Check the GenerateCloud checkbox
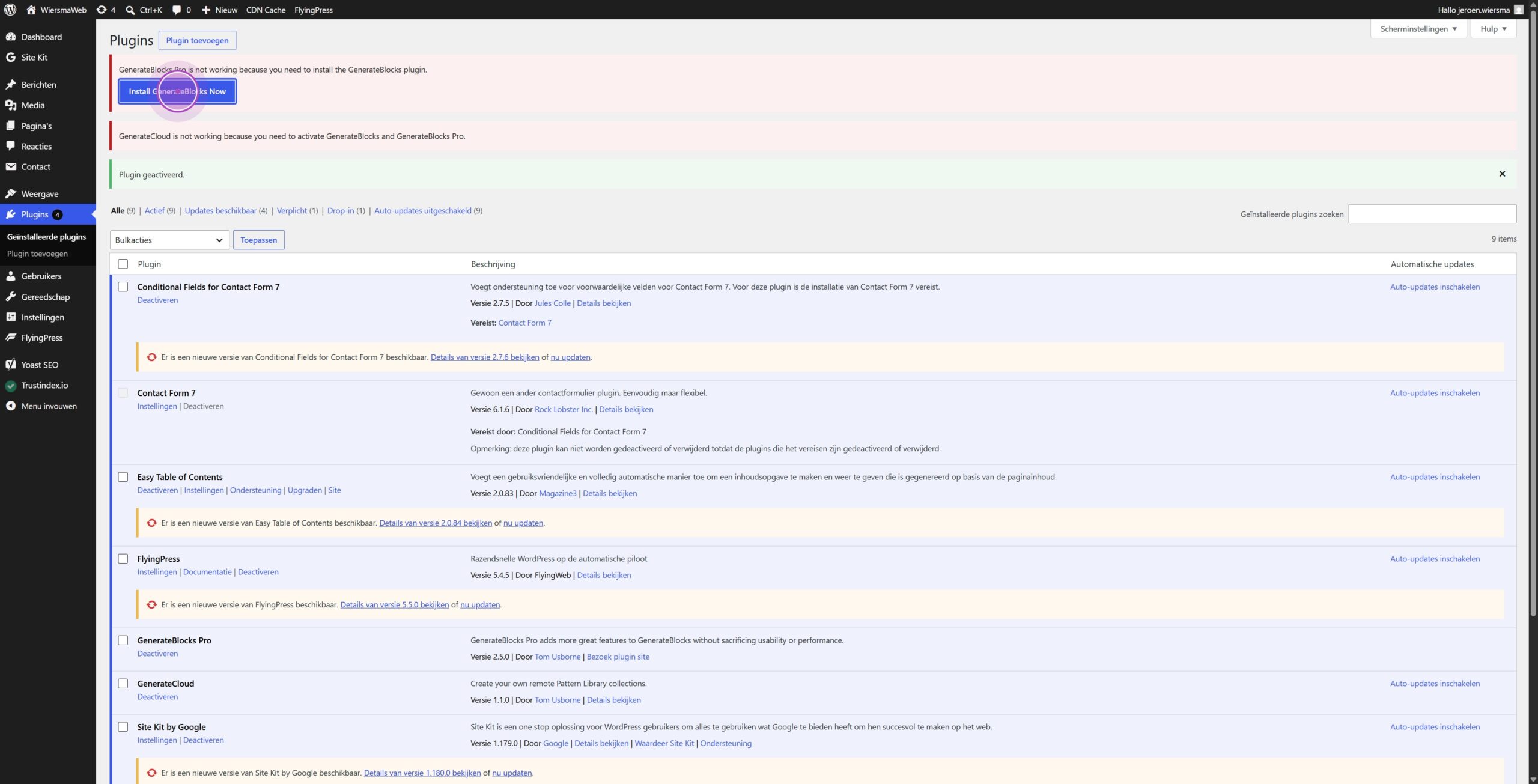 123,683
